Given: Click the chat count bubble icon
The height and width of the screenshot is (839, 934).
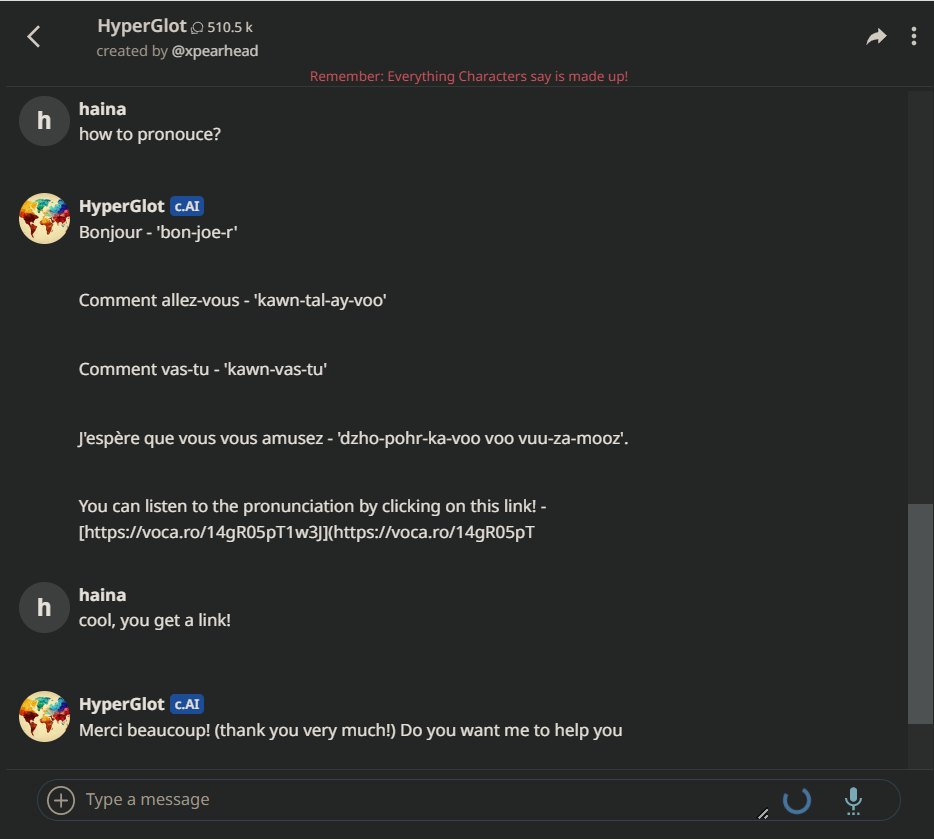Looking at the screenshot, I should point(197,28).
